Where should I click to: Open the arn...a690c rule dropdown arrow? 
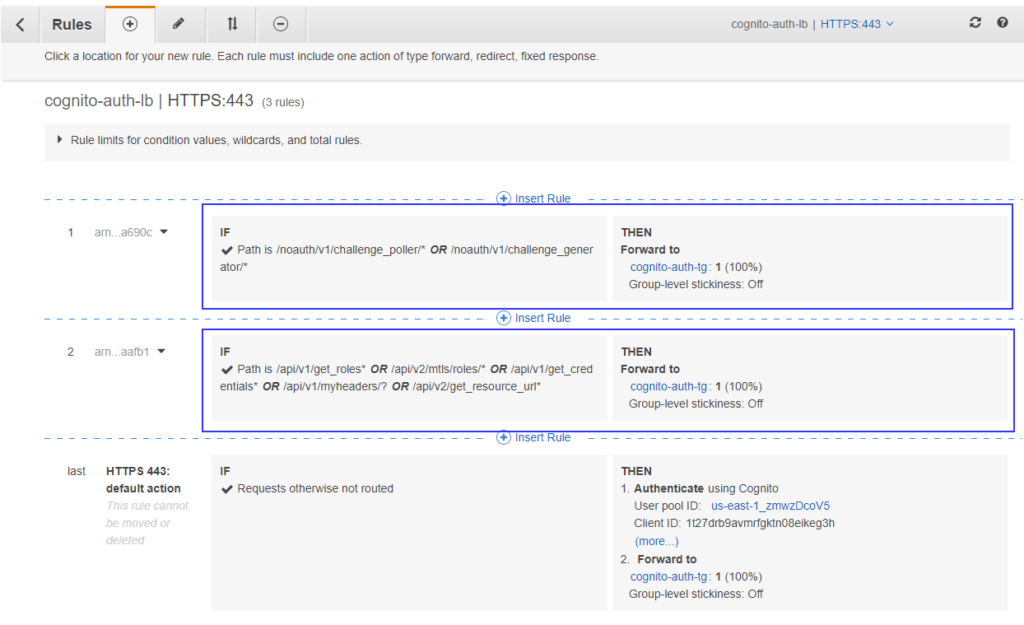point(164,232)
